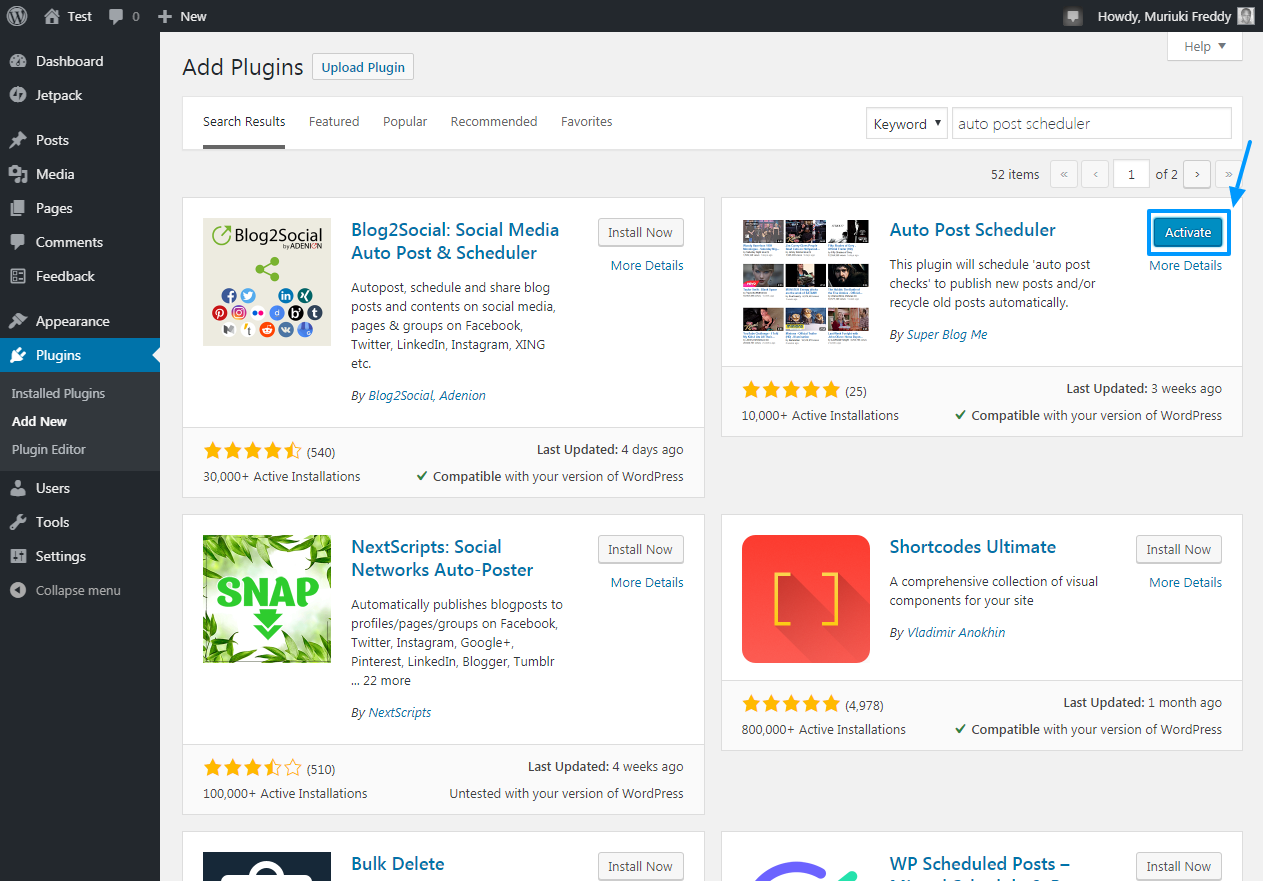Open the Appearance sidebar menu

pos(80,321)
